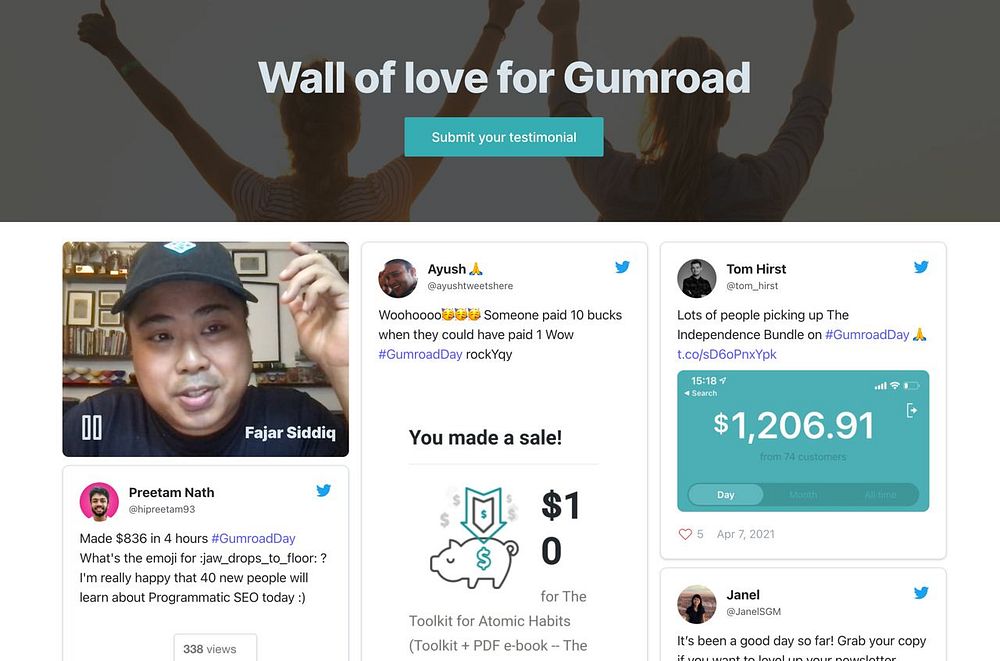
Task: Select the Day tab in earnings card
Action: click(726, 494)
